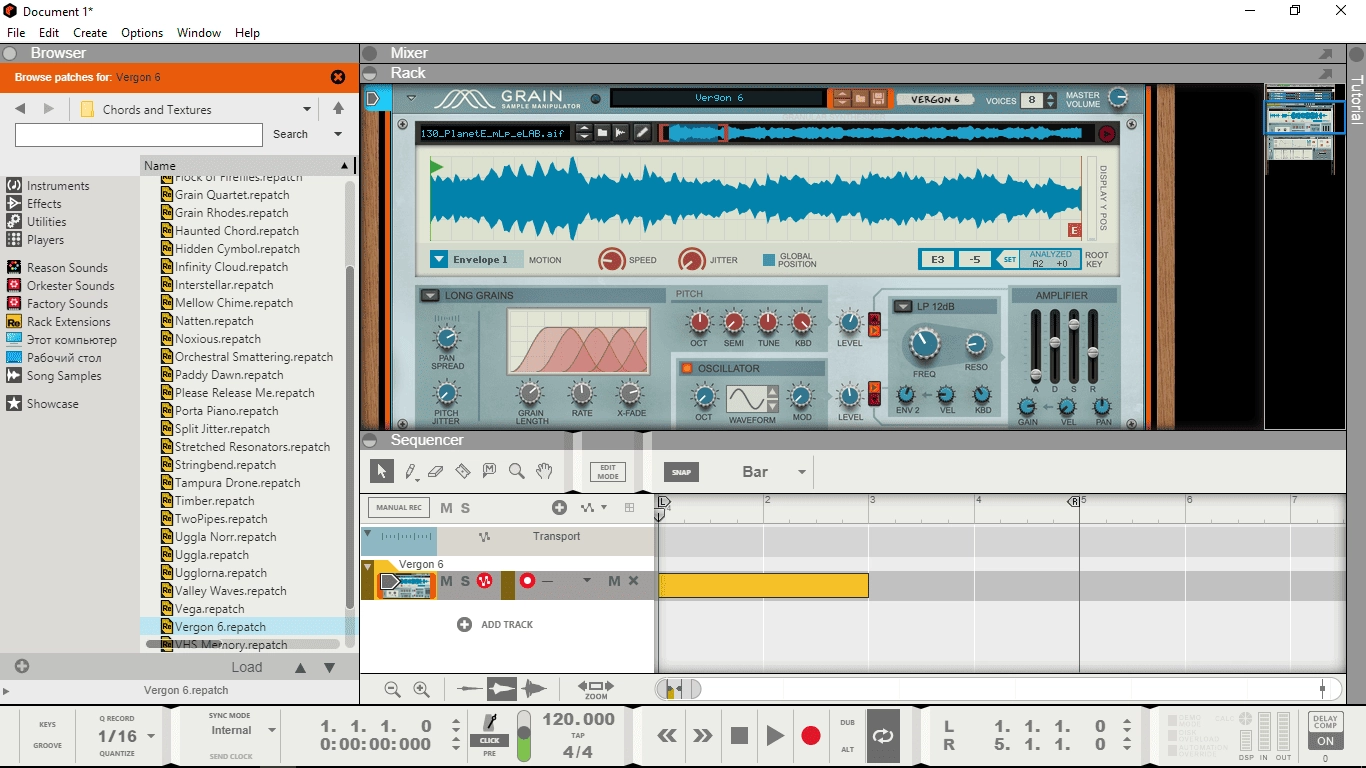Solo the Vergon 6 track
The image size is (1366, 768).
(x=465, y=581)
